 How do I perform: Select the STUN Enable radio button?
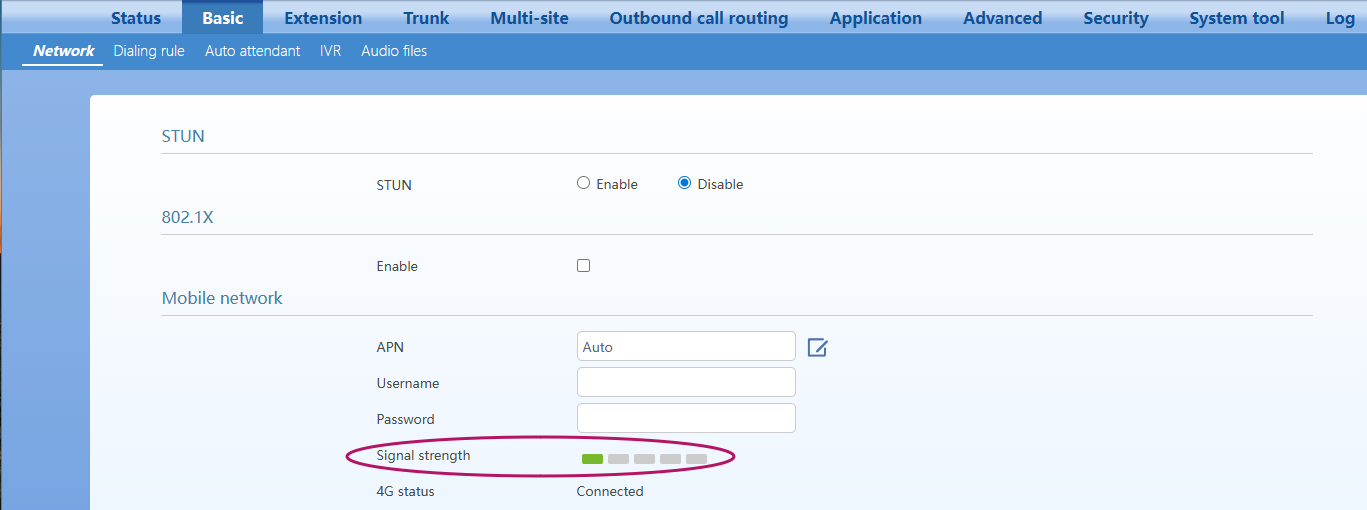point(584,183)
